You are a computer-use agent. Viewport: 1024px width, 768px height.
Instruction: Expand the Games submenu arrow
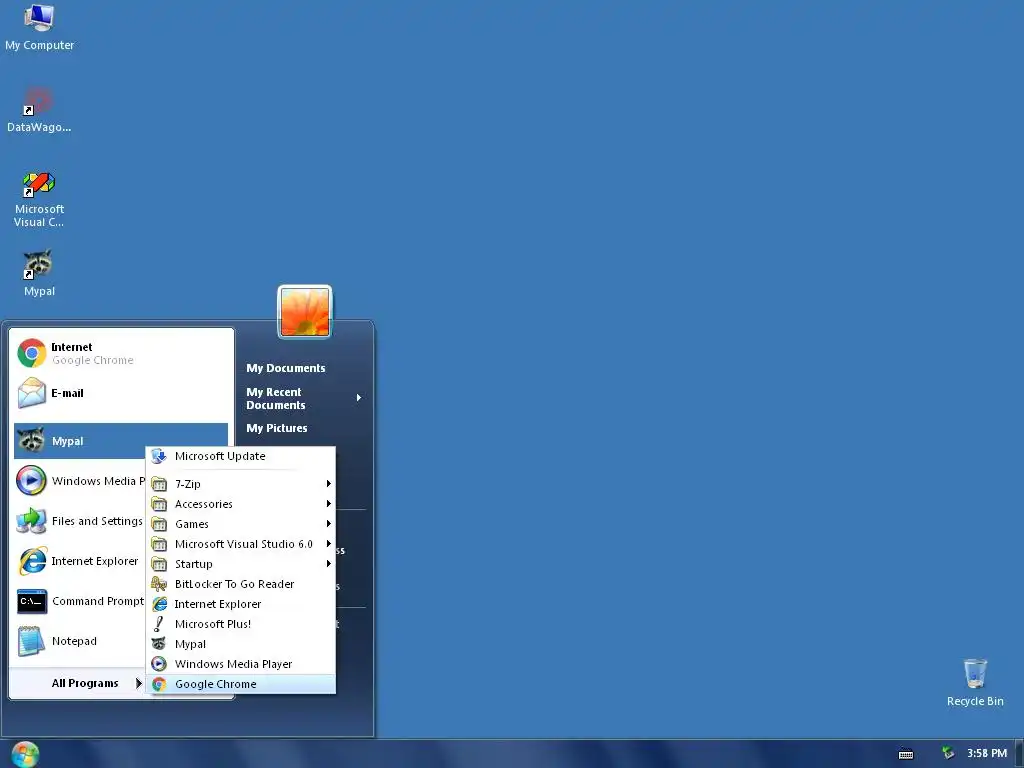point(328,524)
